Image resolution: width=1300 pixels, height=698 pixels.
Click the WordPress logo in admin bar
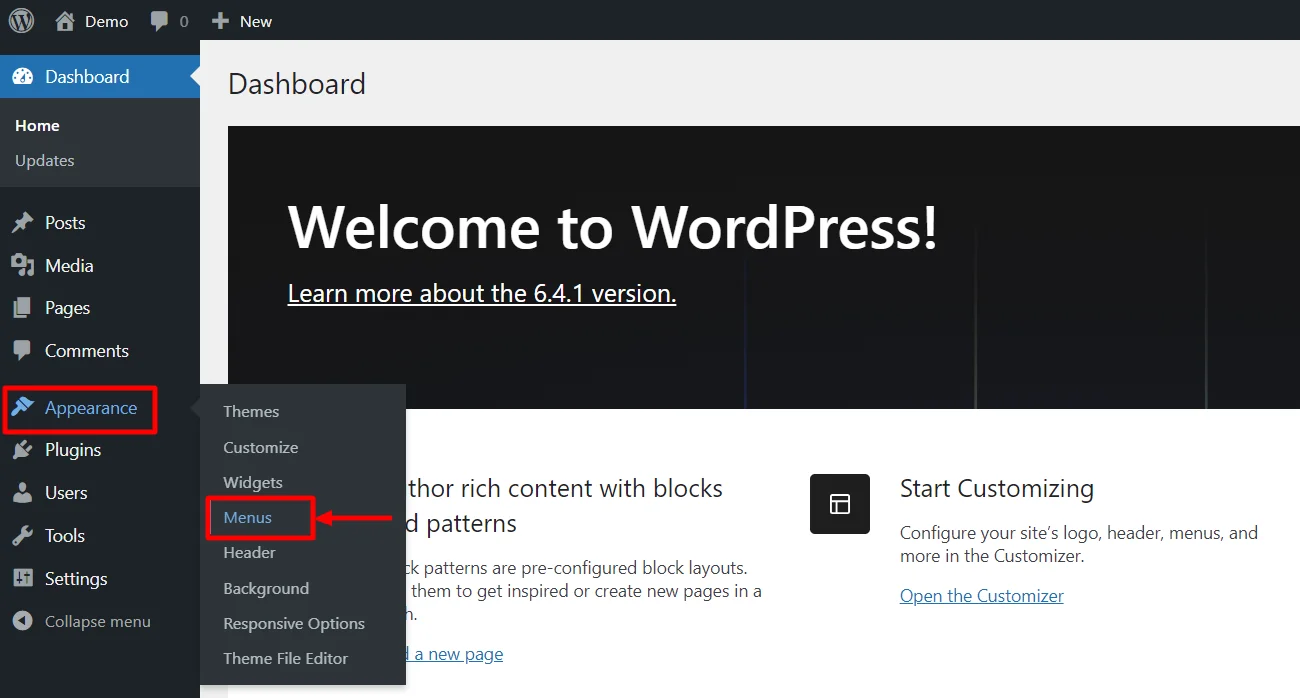[21, 20]
